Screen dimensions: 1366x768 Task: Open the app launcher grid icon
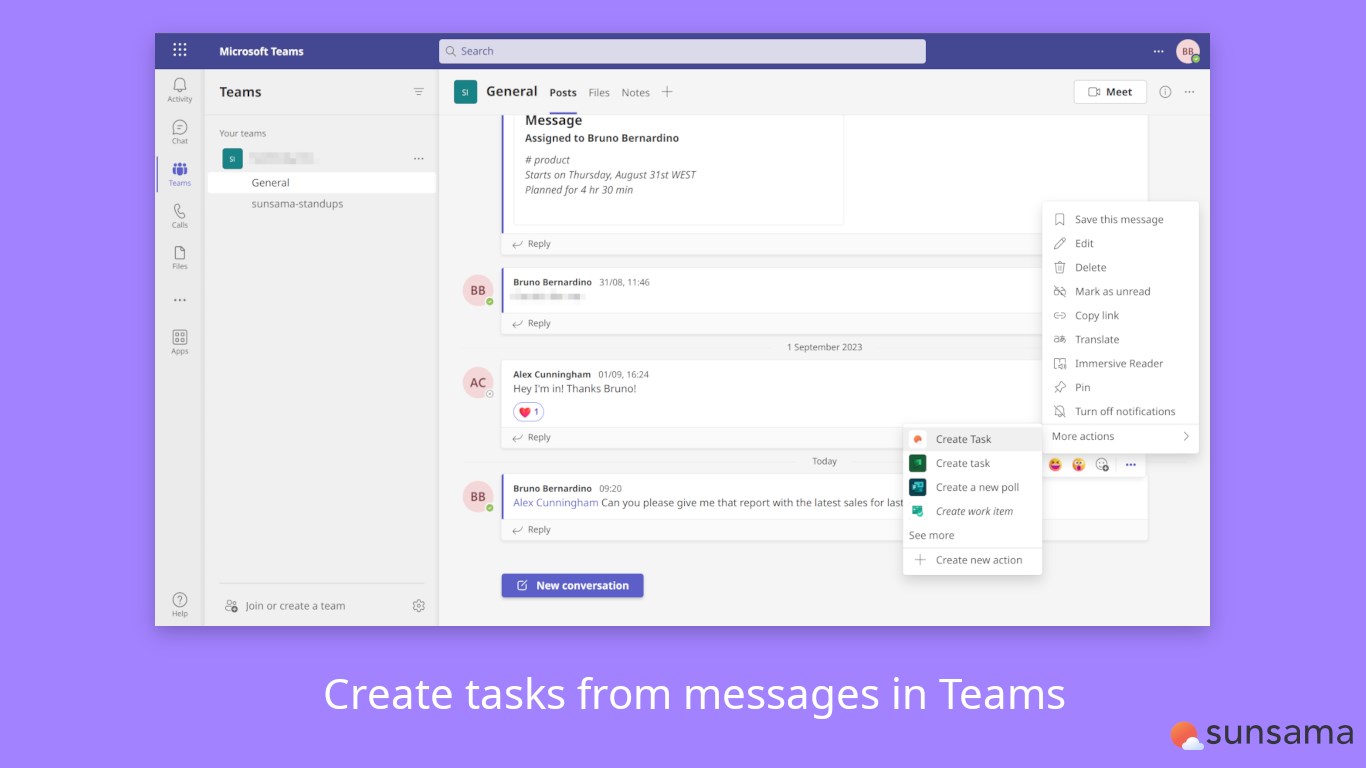tap(180, 50)
